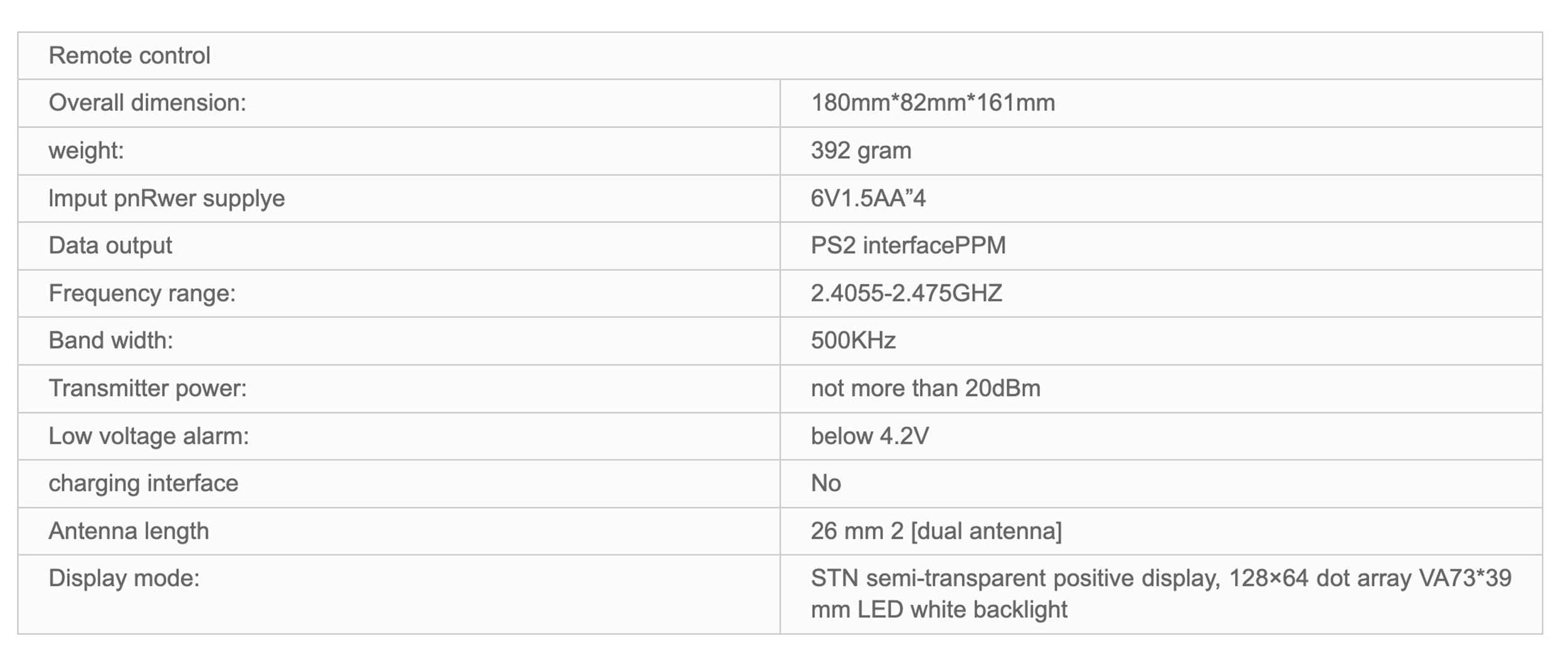
Task: Click the "392 gram" weight value
Action: (861, 150)
